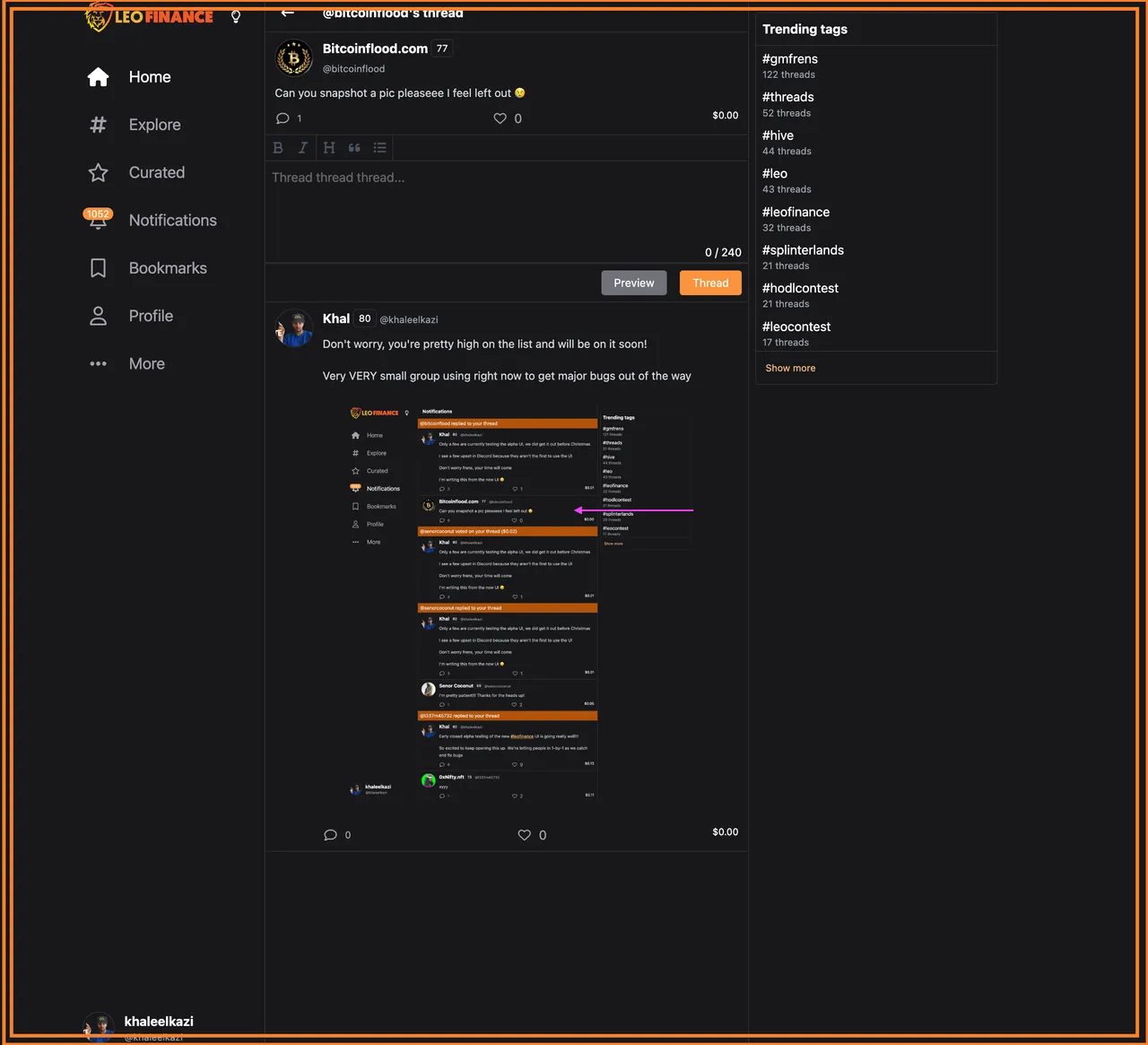Image resolution: width=1148 pixels, height=1045 pixels.
Task: Click the orange Thread button
Action: pyautogui.click(x=710, y=283)
